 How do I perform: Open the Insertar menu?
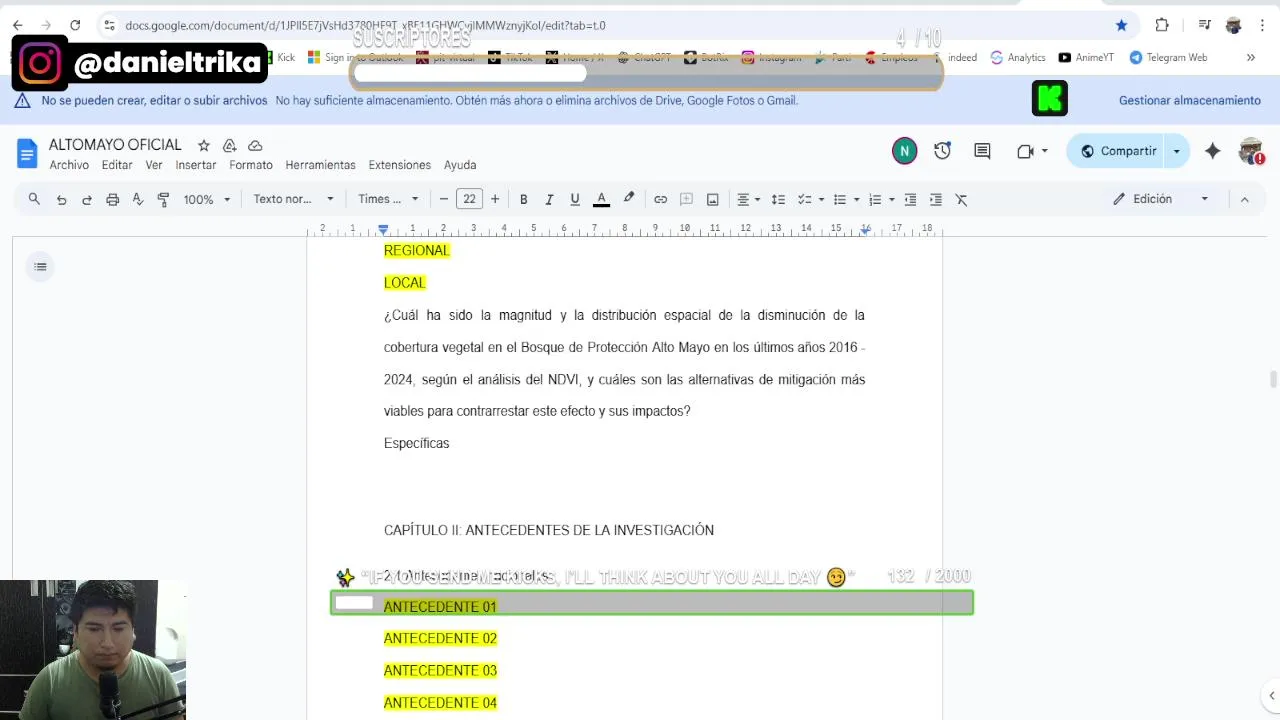pos(196,165)
